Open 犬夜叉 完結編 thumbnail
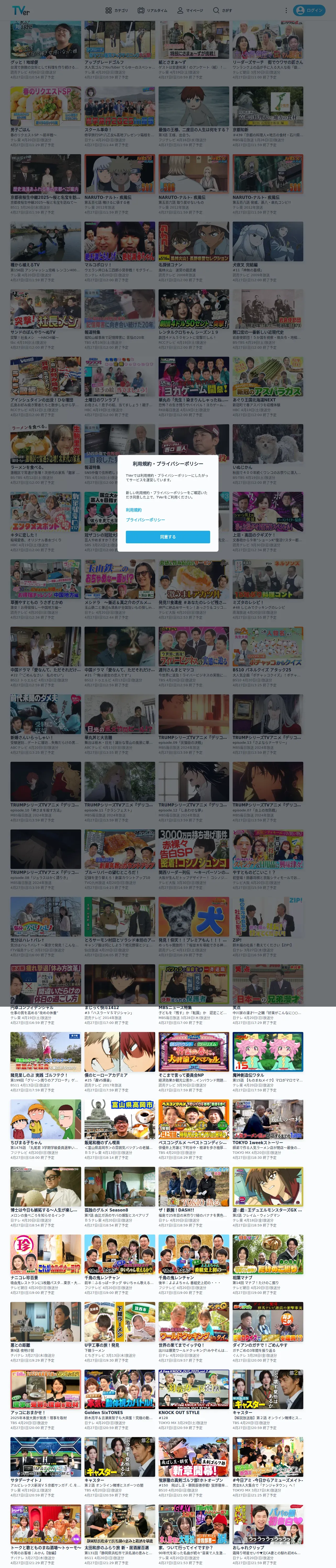 (x=268, y=242)
